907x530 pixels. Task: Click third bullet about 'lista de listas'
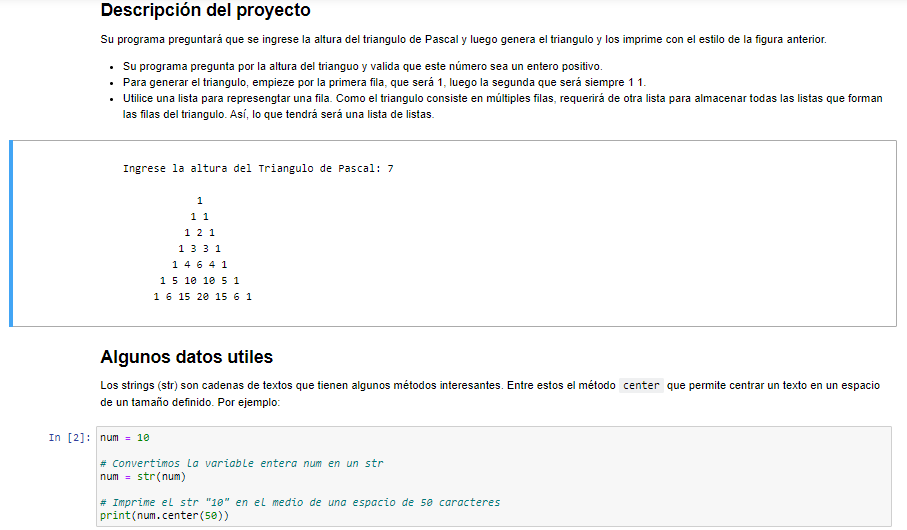503,106
